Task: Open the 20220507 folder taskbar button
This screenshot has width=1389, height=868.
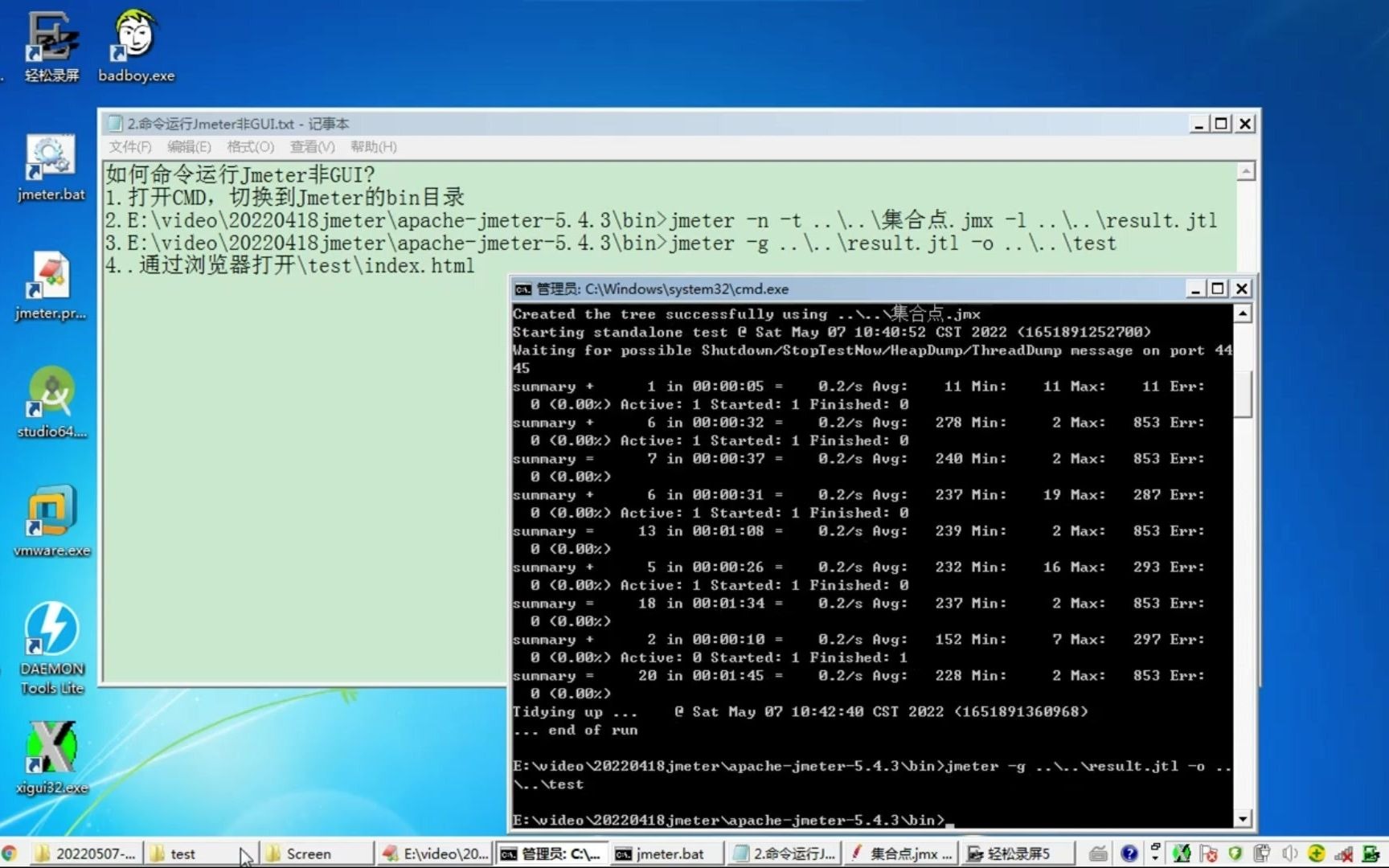Action: click(x=86, y=854)
